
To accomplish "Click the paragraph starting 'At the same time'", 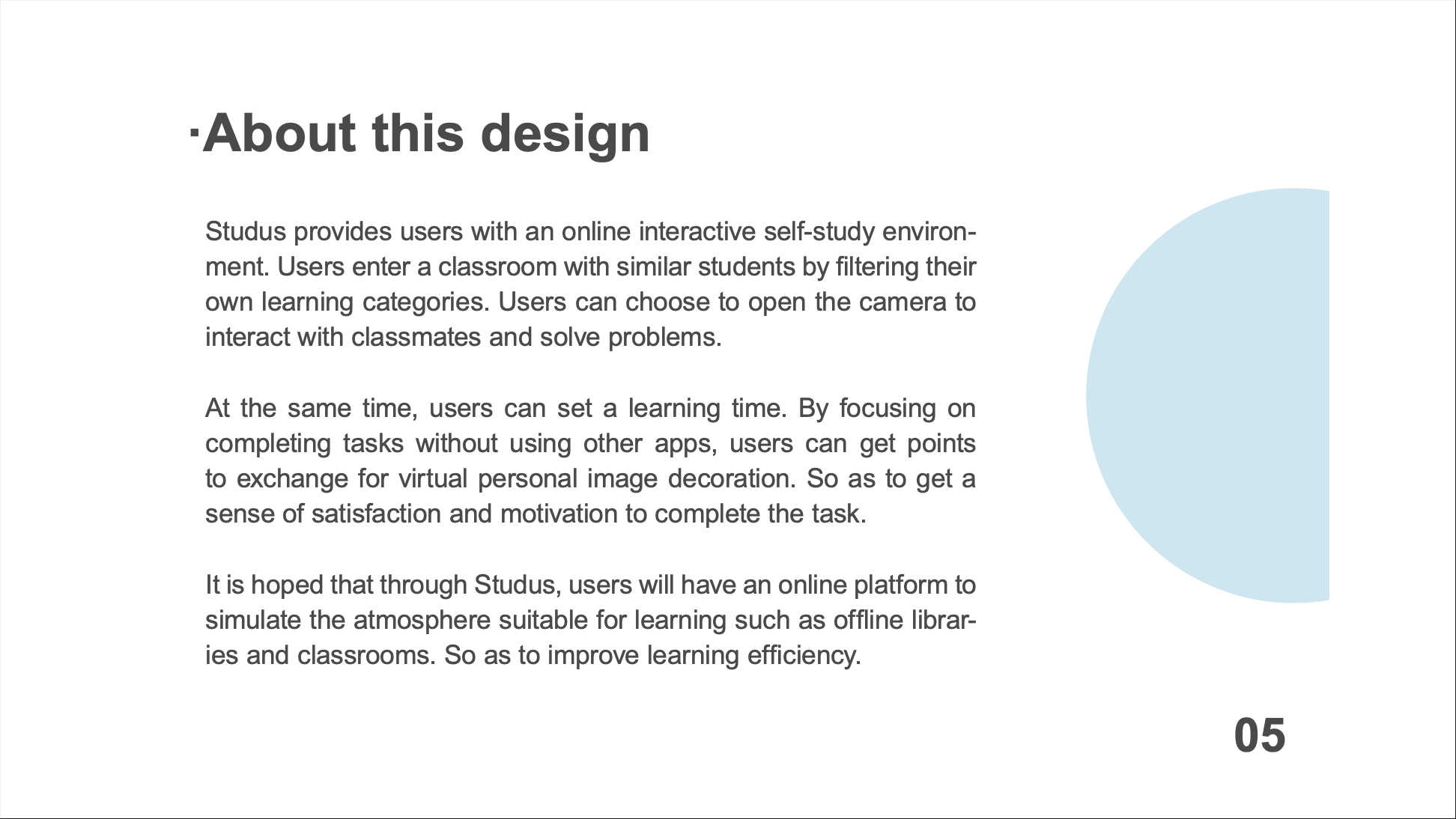I will pyautogui.click(x=590, y=461).
